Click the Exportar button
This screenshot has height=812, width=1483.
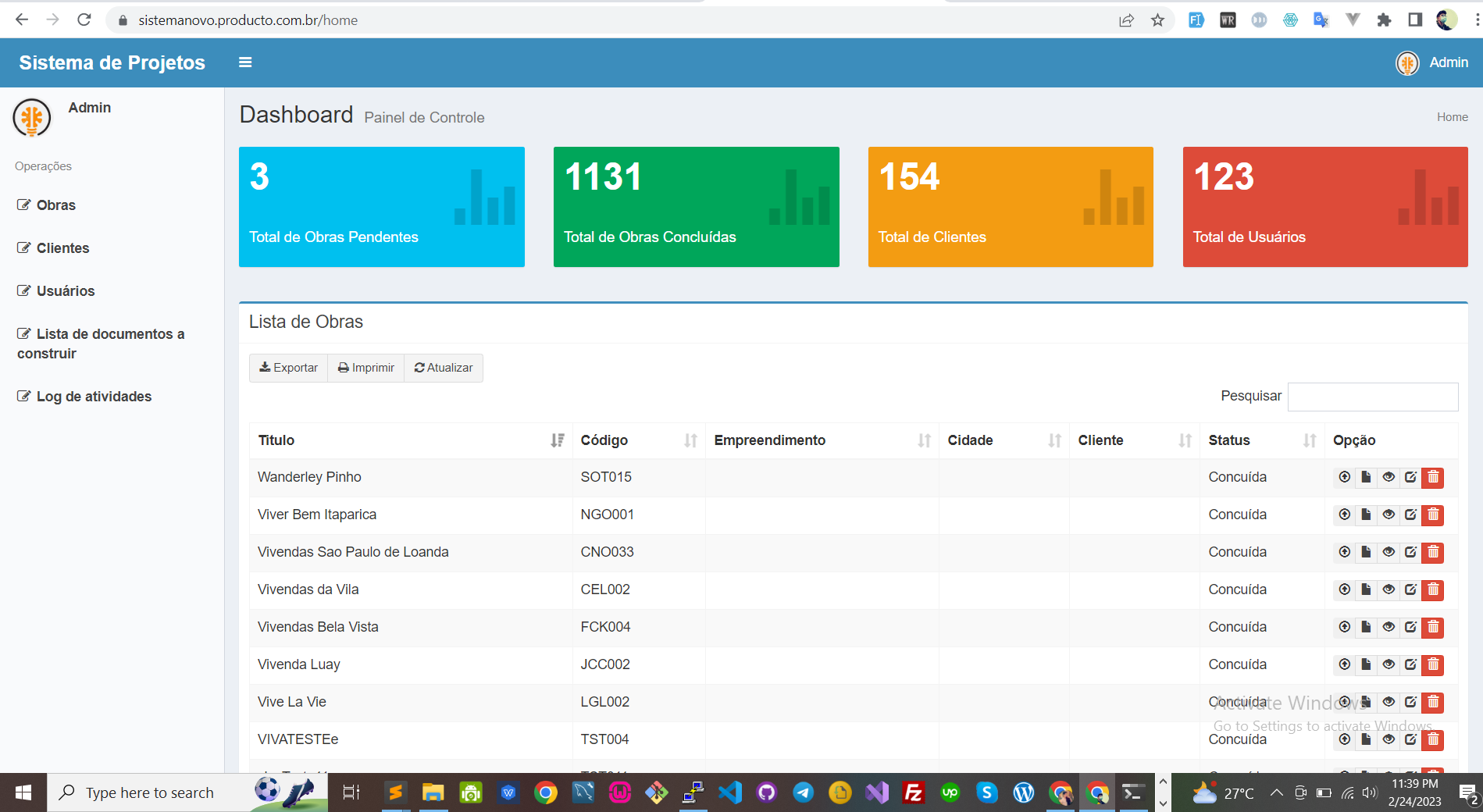[289, 368]
